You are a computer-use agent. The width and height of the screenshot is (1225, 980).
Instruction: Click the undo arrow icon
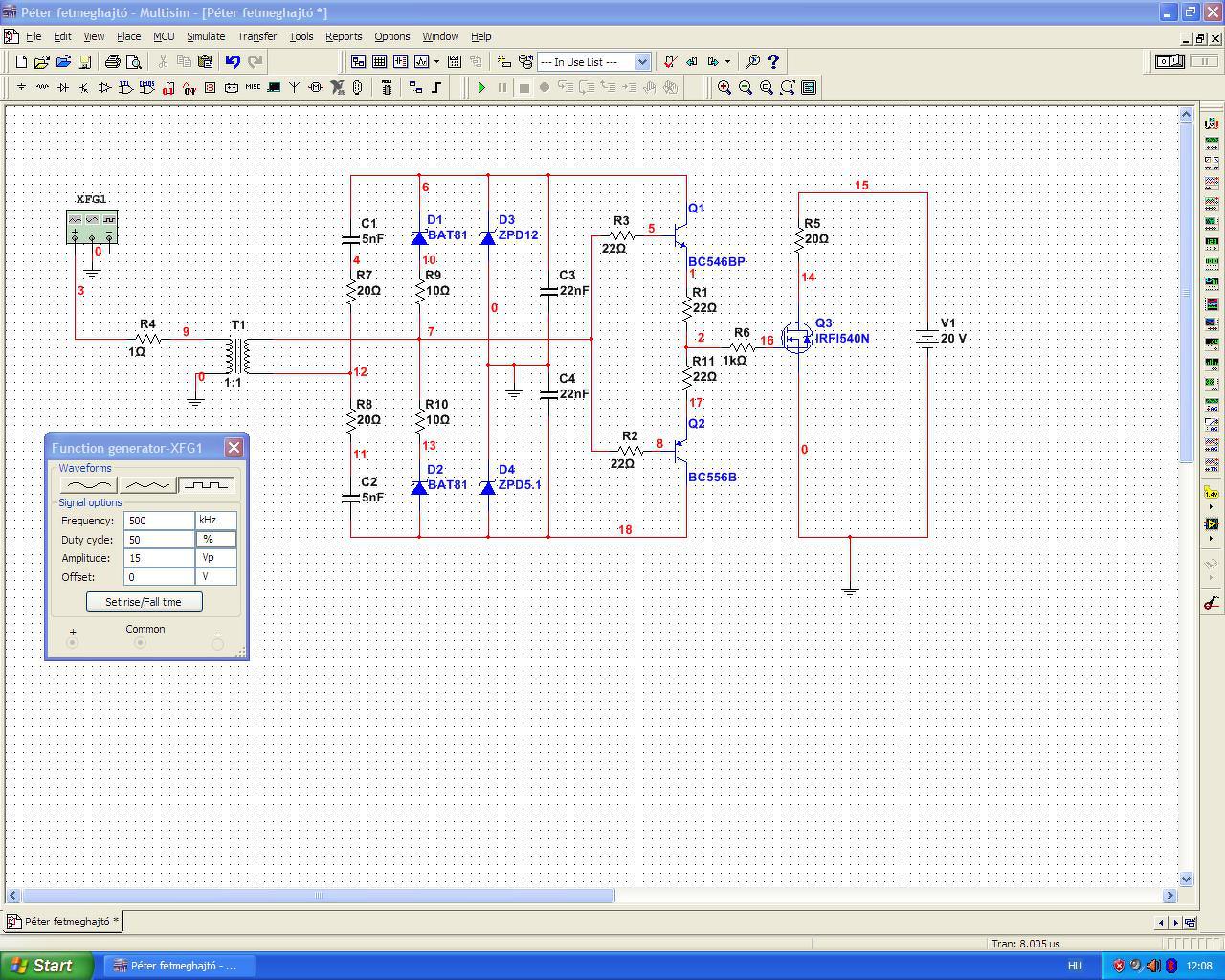pos(233,62)
